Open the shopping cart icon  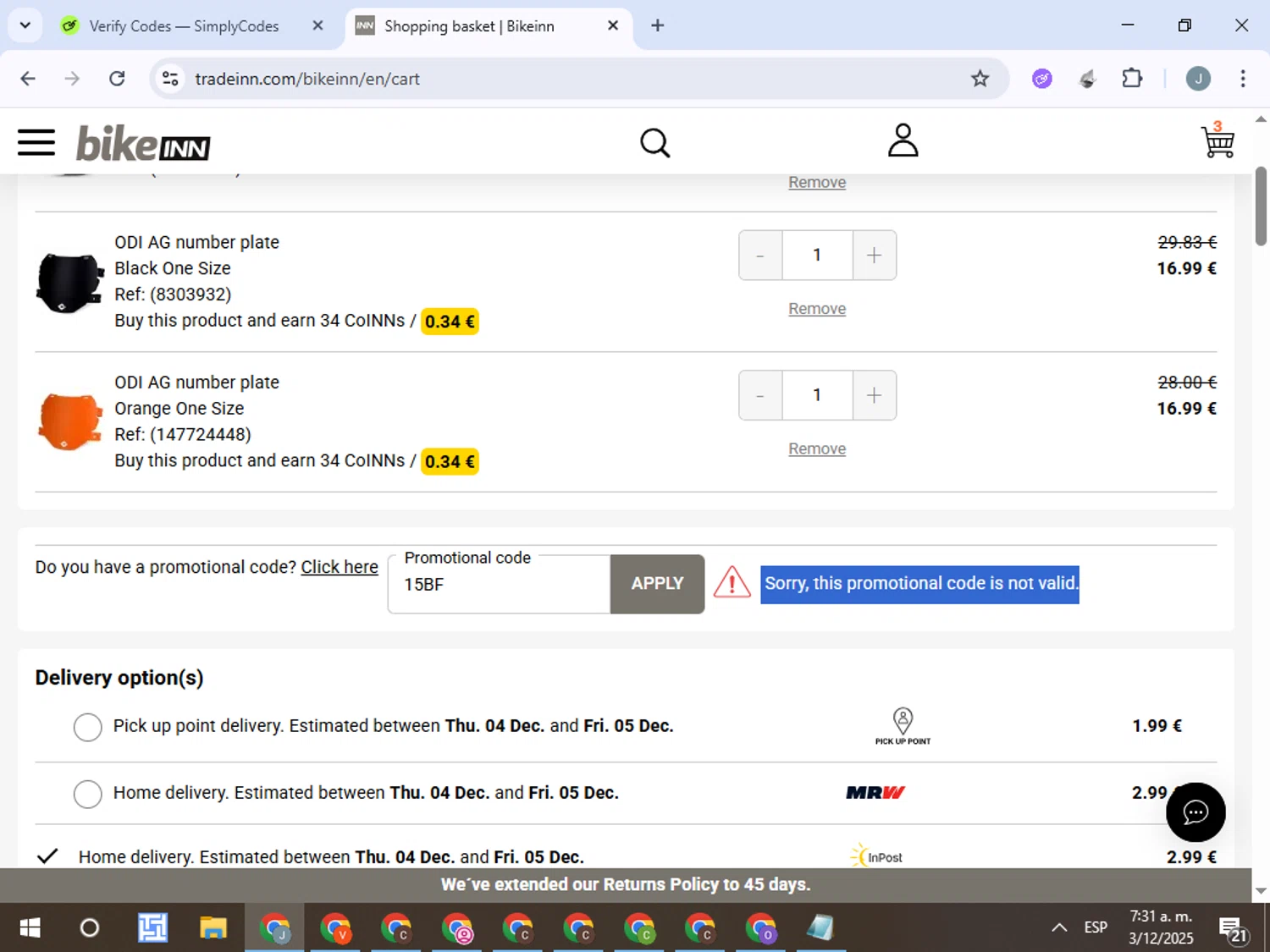tap(1218, 140)
